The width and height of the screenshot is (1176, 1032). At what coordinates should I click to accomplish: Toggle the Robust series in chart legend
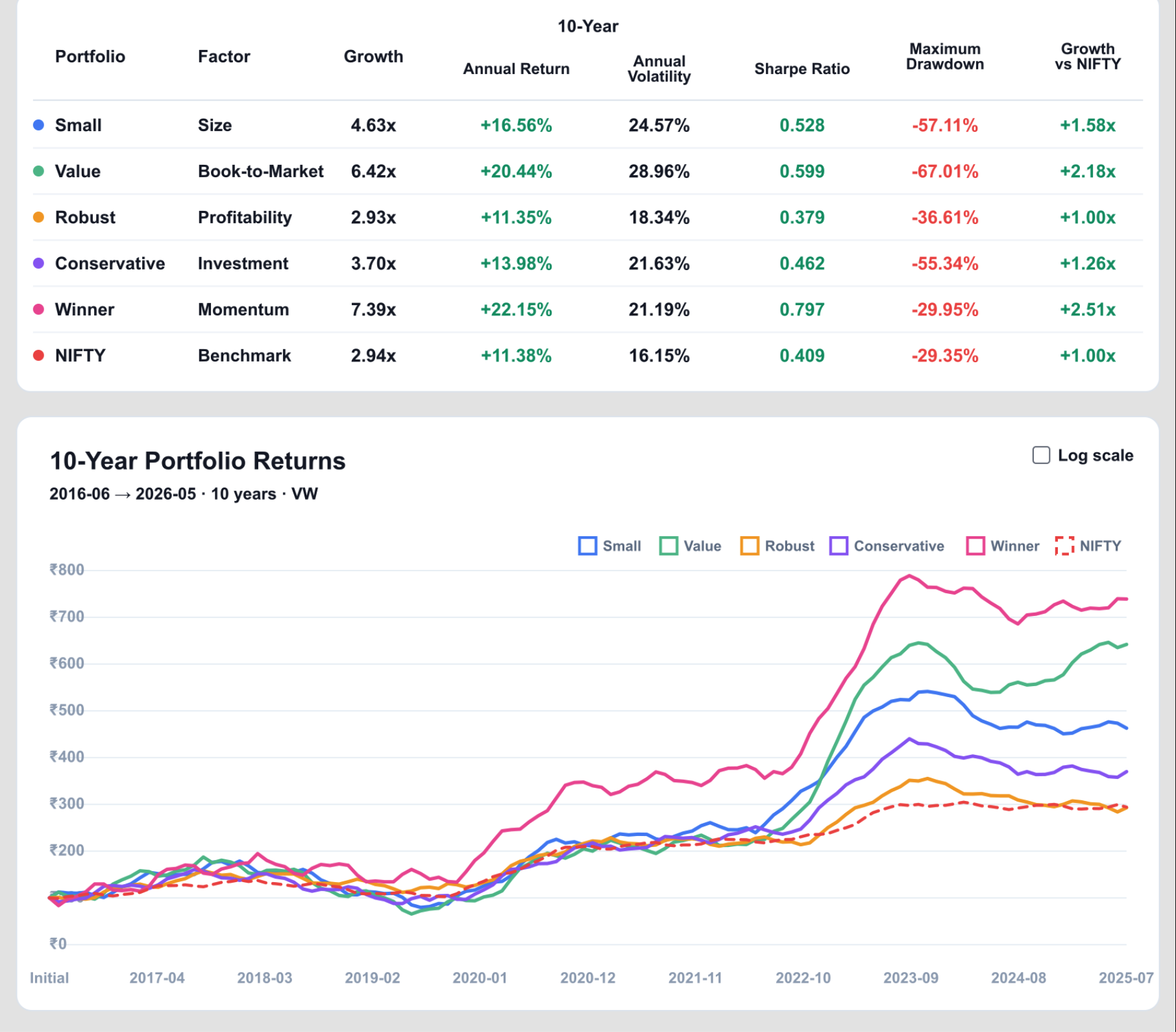pyautogui.click(x=777, y=546)
